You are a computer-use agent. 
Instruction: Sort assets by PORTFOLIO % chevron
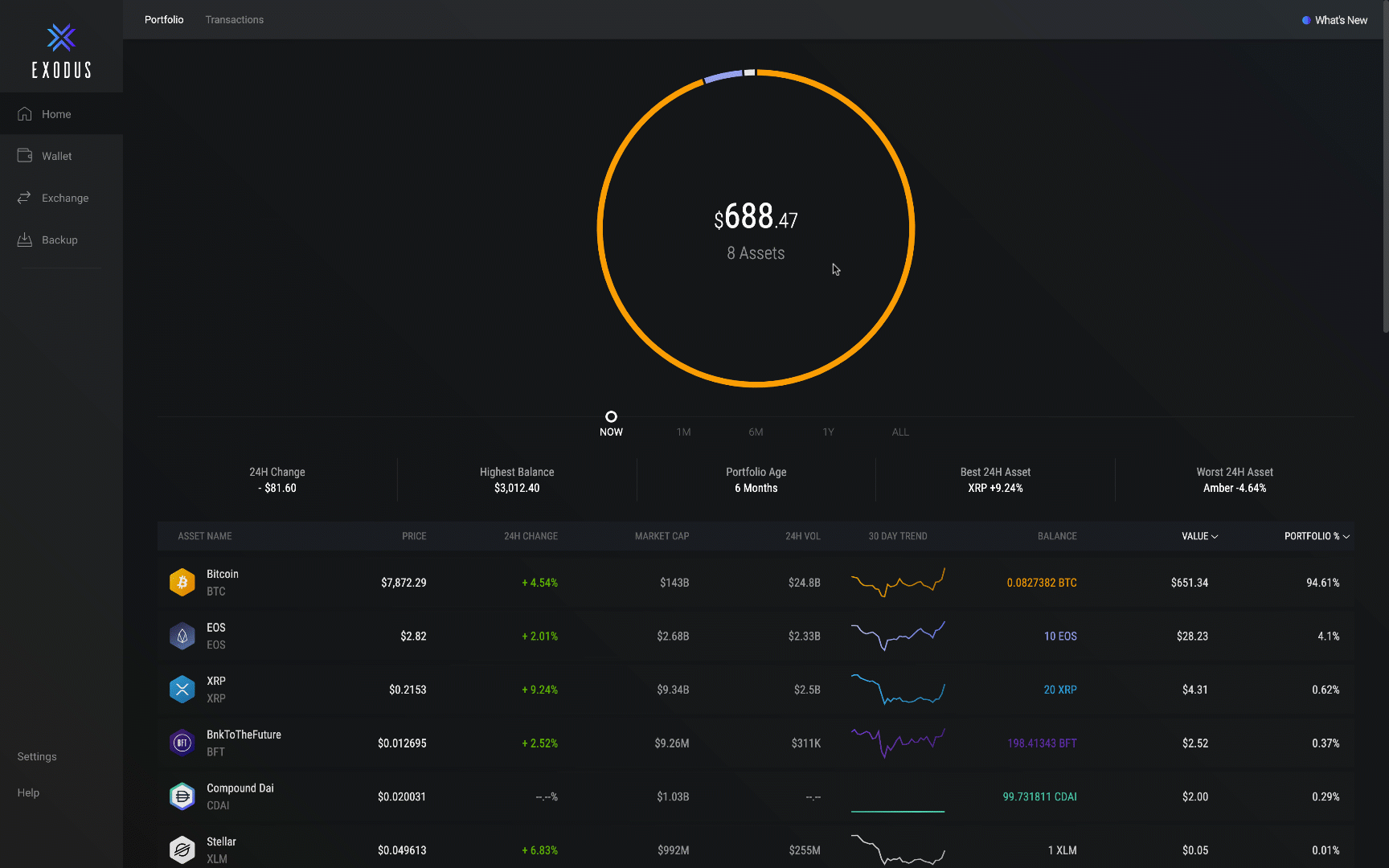[1346, 536]
